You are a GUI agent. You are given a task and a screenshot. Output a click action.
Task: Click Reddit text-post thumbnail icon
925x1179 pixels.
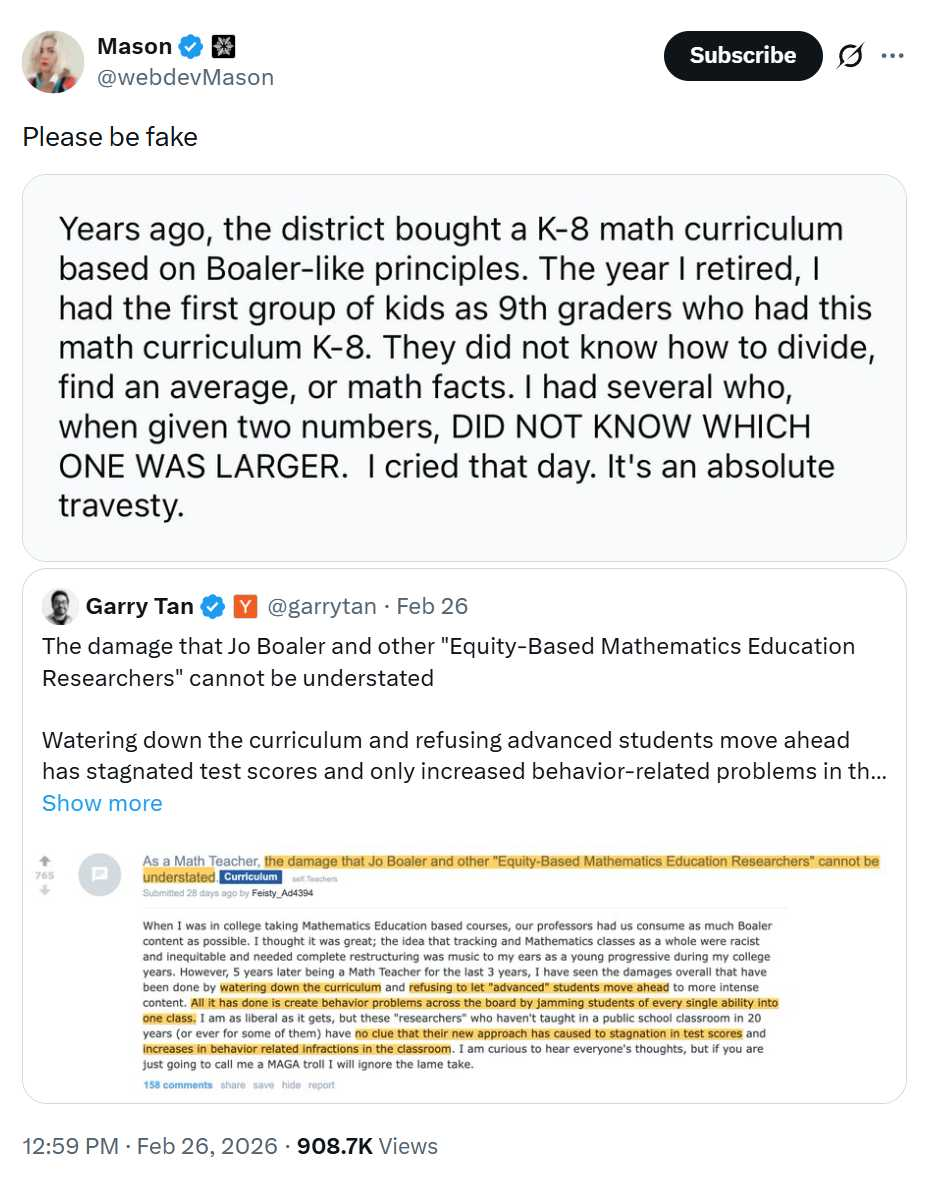pos(100,873)
